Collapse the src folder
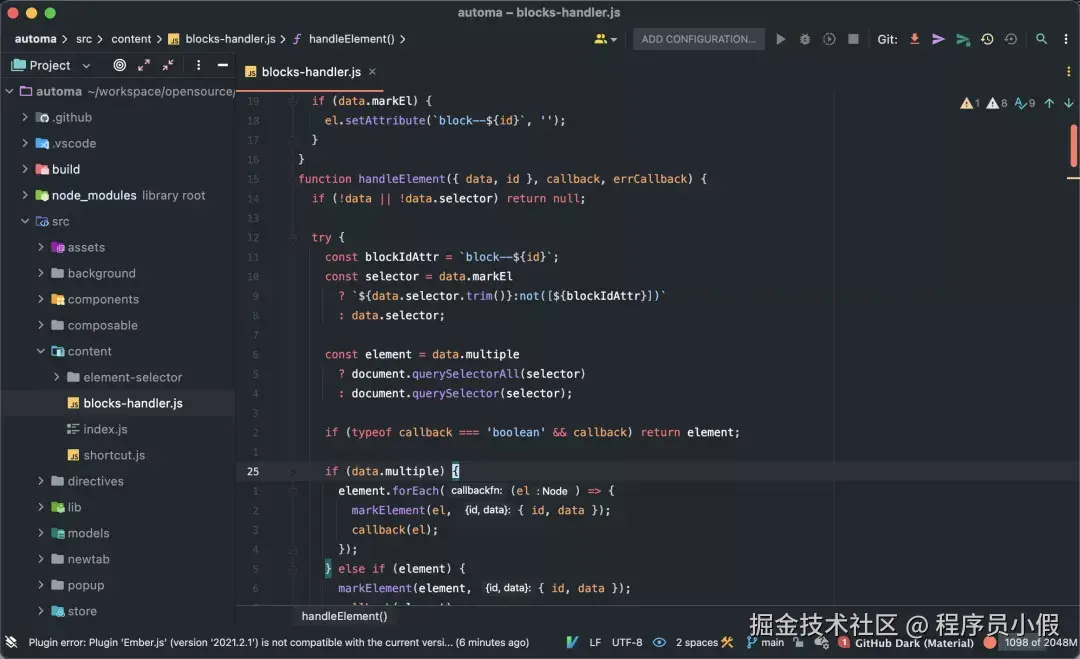This screenshot has width=1080, height=659. pyautogui.click(x=25, y=221)
